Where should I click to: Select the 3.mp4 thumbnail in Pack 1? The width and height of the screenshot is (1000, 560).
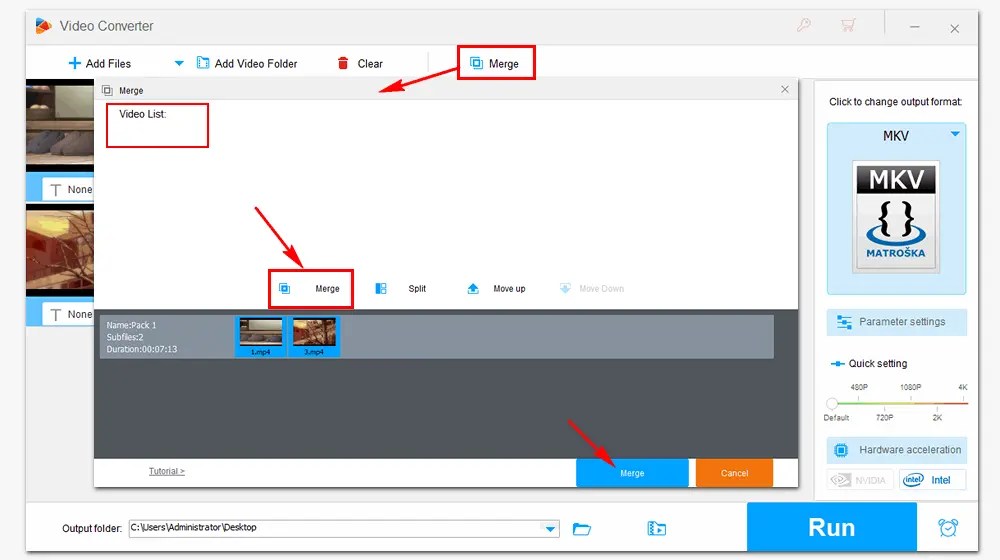coord(314,337)
